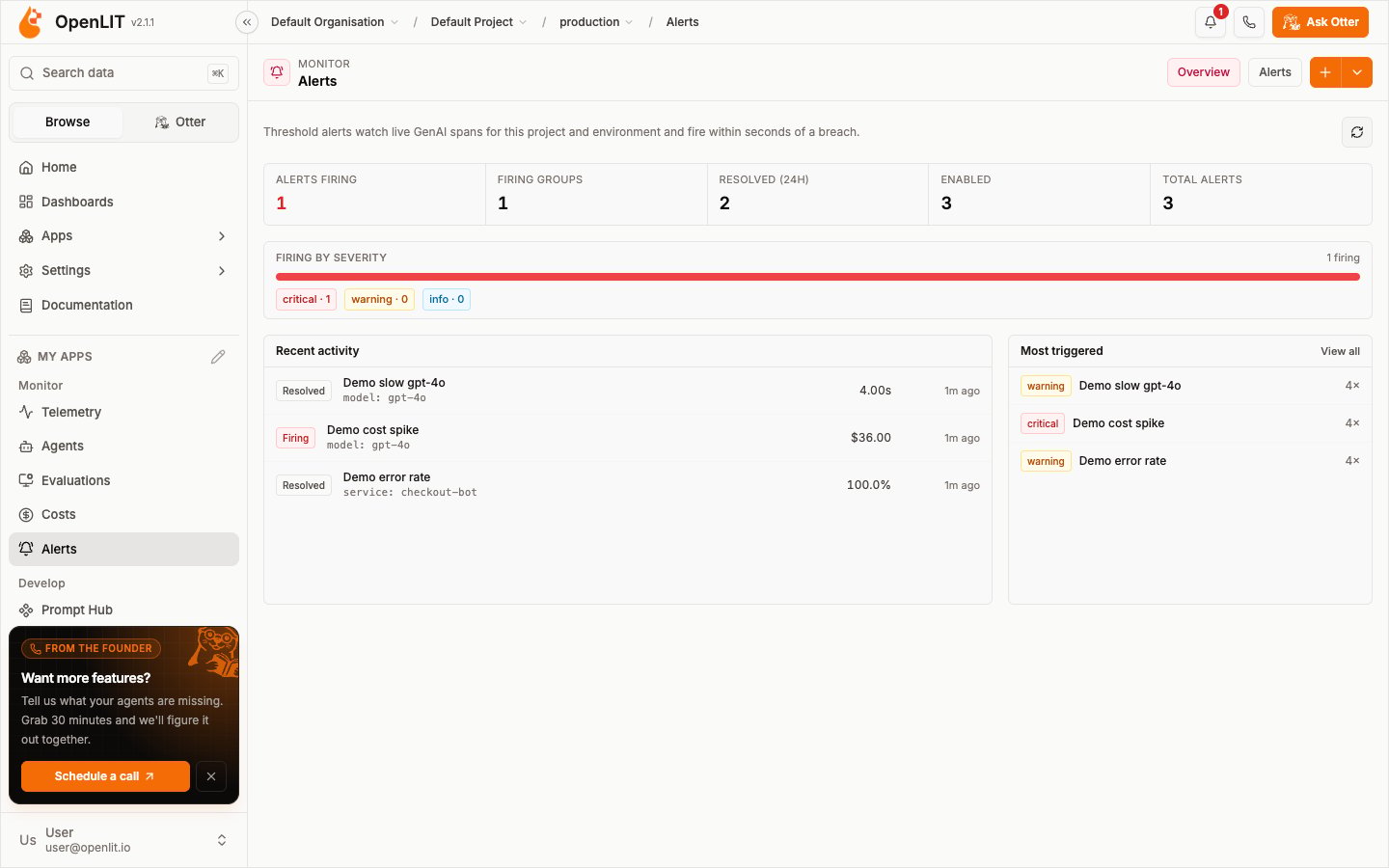Screen dimensions: 1389x868
Task: Select the Overview tab
Action: 1204,72
